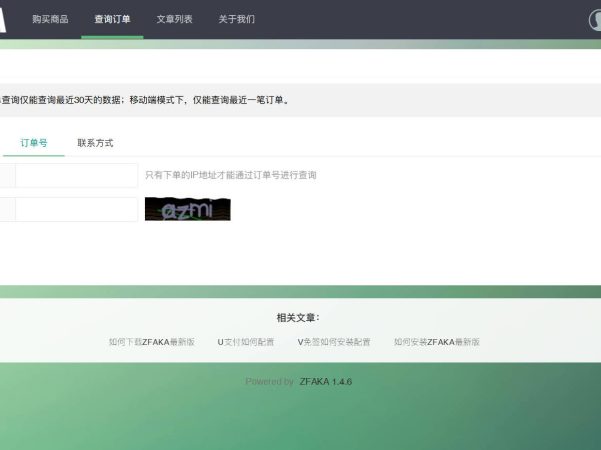Screen dimensions: 601x450
Task: Refresh the azmi captcha image
Action: tap(187, 209)
